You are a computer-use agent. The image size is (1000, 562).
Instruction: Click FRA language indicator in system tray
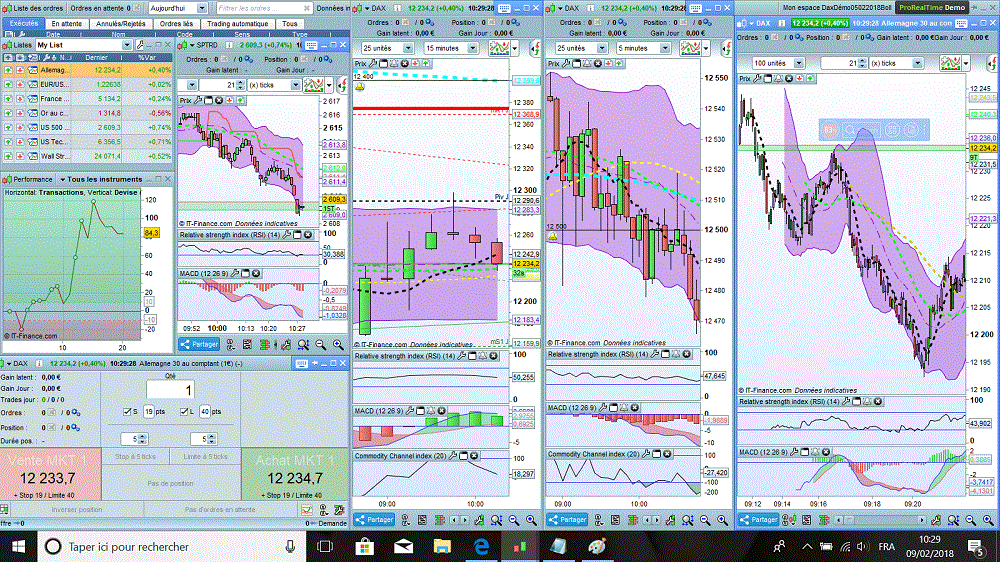tap(886, 547)
